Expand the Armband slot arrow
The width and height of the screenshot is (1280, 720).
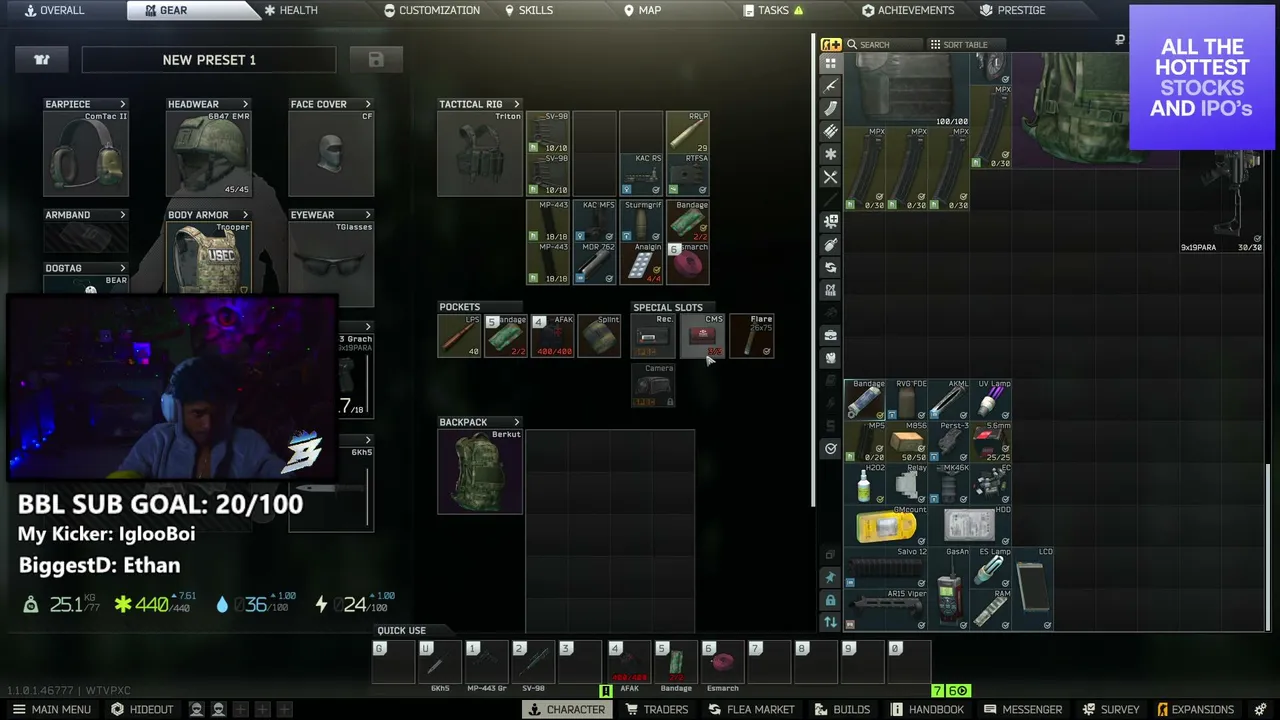click(123, 215)
